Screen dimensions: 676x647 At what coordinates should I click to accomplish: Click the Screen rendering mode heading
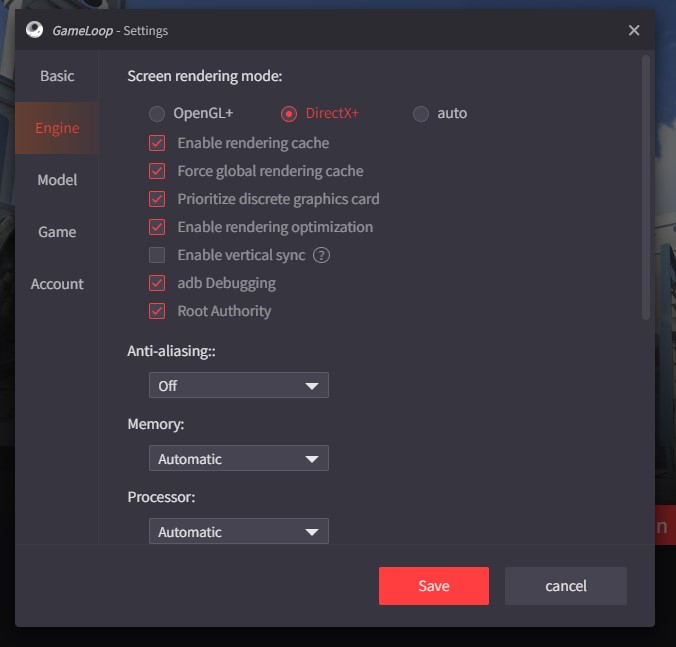[x=205, y=76]
